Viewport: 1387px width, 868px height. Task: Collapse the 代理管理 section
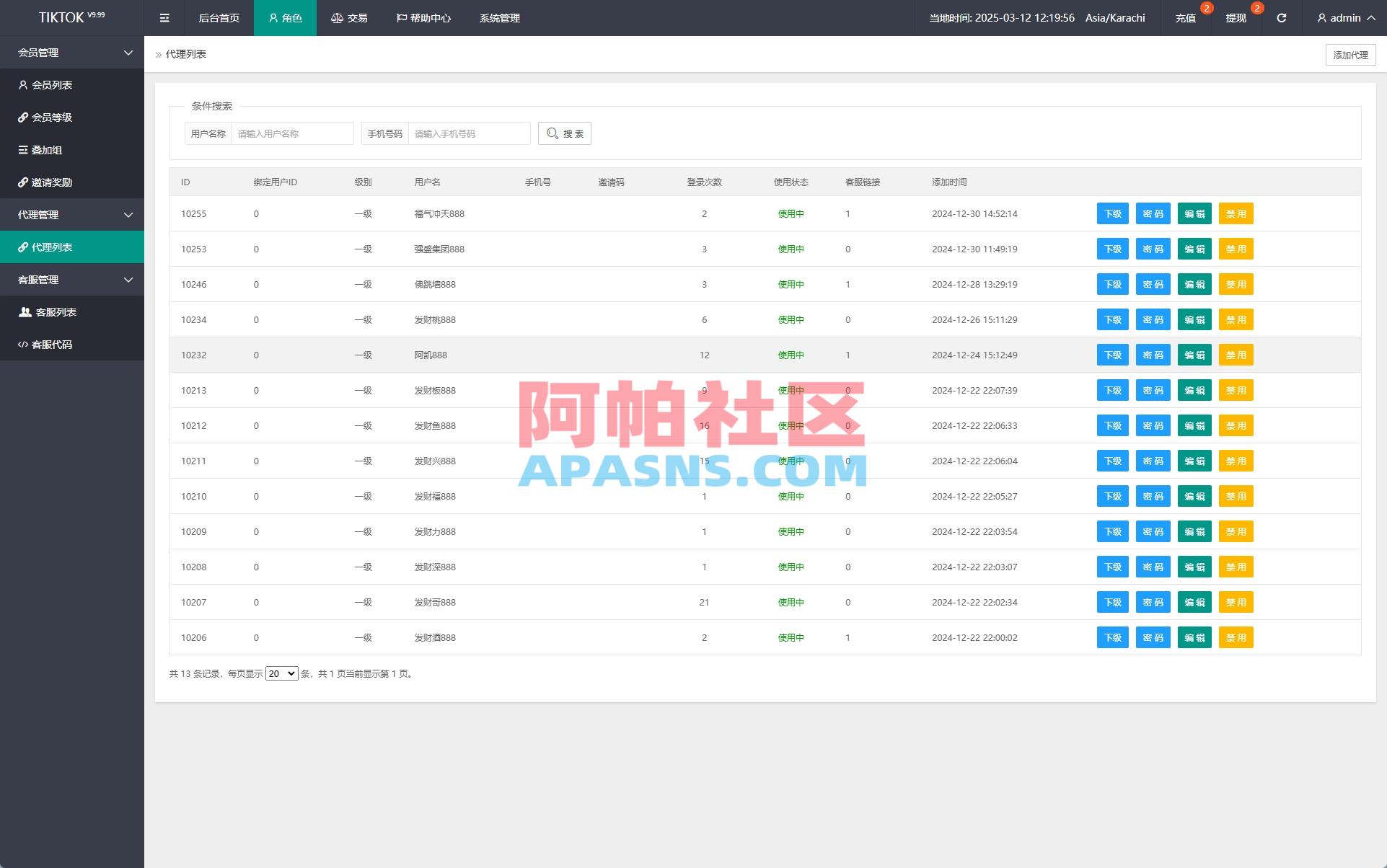128,214
